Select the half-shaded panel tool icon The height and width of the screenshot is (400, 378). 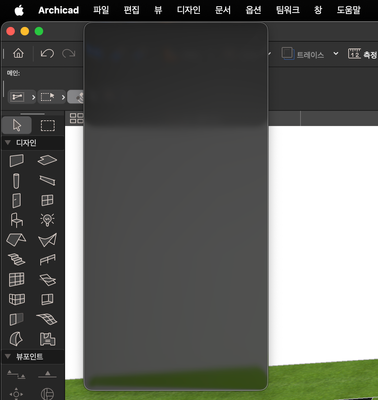click(x=17, y=319)
